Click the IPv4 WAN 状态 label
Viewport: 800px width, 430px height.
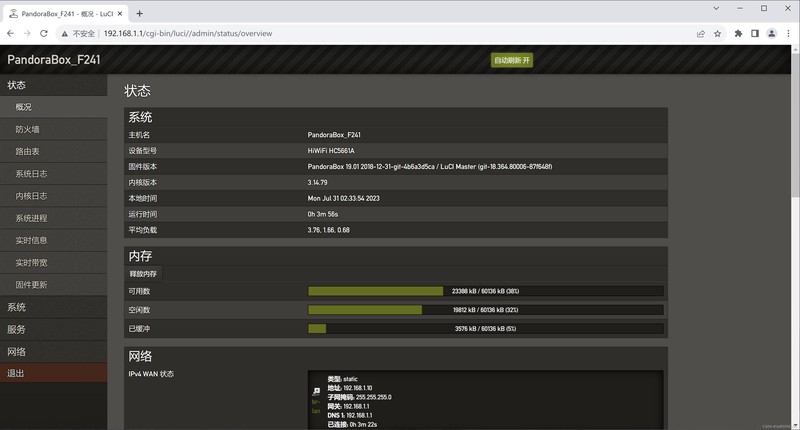click(151, 374)
